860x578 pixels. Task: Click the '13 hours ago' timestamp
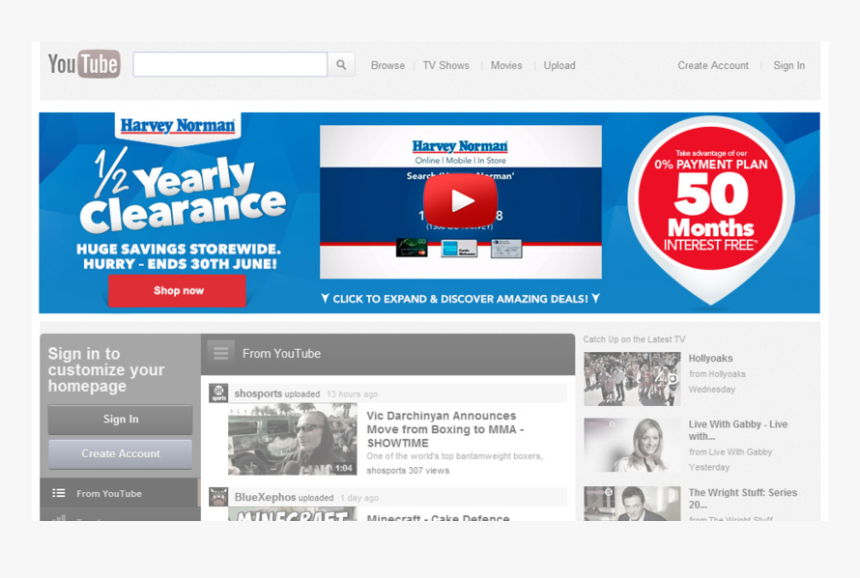pos(352,394)
